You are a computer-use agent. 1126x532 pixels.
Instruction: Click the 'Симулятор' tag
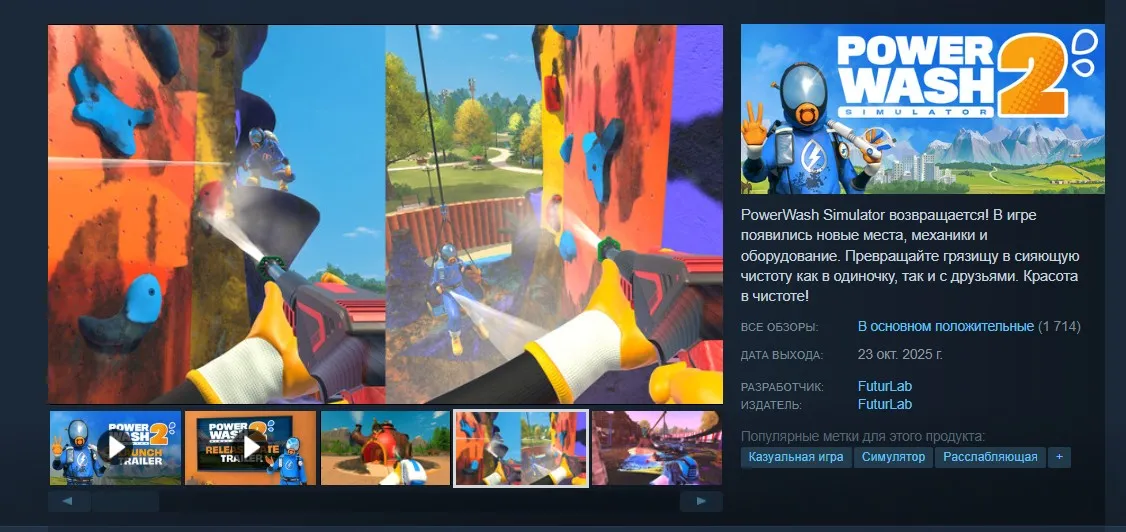pyautogui.click(x=893, y=457)
